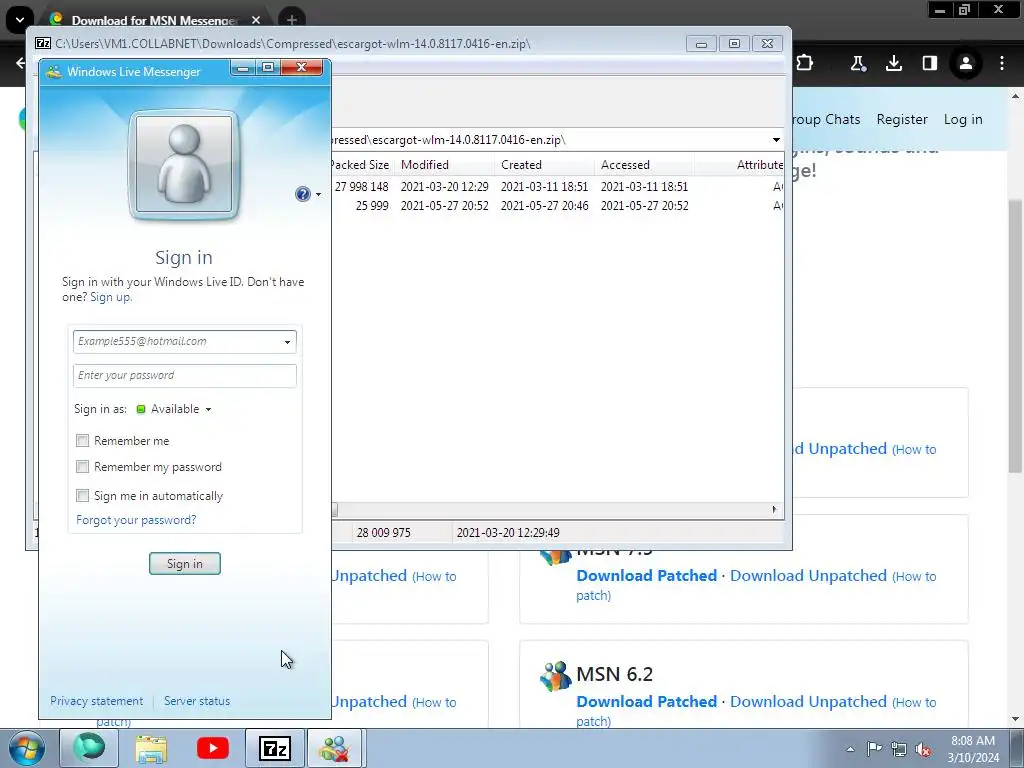The height and width of the screenshot is (768, 1024).
Task: Expand the 7-Zip path dropdown arrow
Action: [x=776, y=140]
